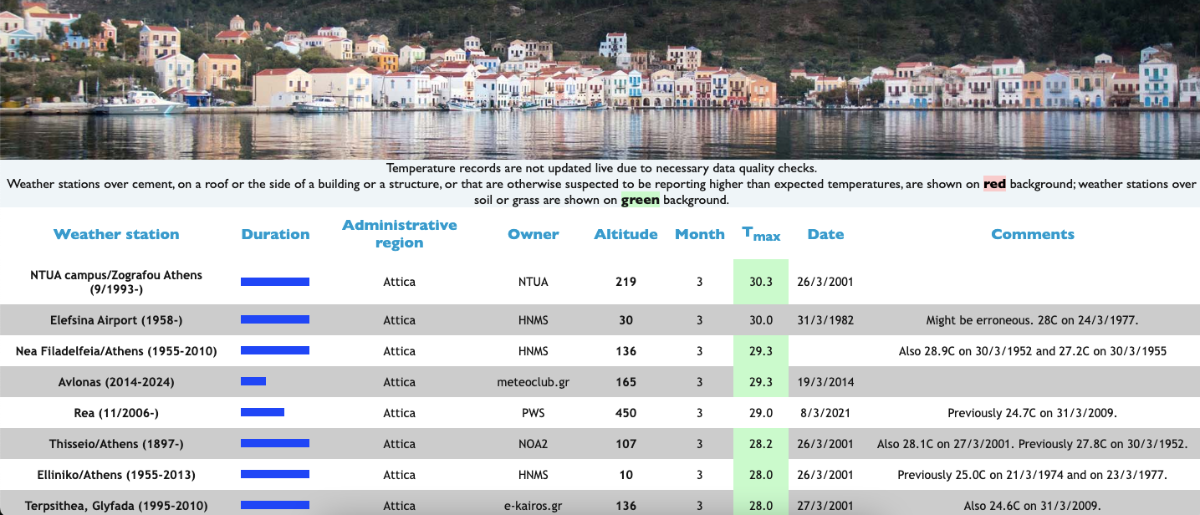Select Rea (11/2006-) station
The width and height of the screenshot is (1200, 515).
click(x=116, y=413)
